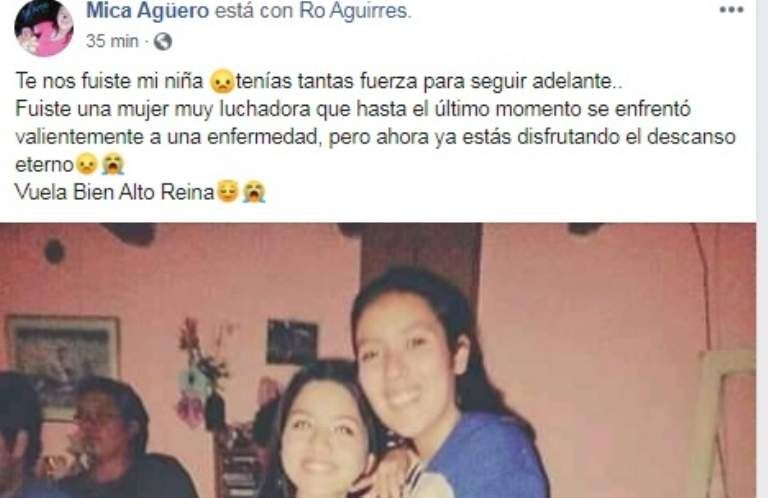Click the sad emoji right after "eterno"
768x498 pixels.
tap(87, 164)
